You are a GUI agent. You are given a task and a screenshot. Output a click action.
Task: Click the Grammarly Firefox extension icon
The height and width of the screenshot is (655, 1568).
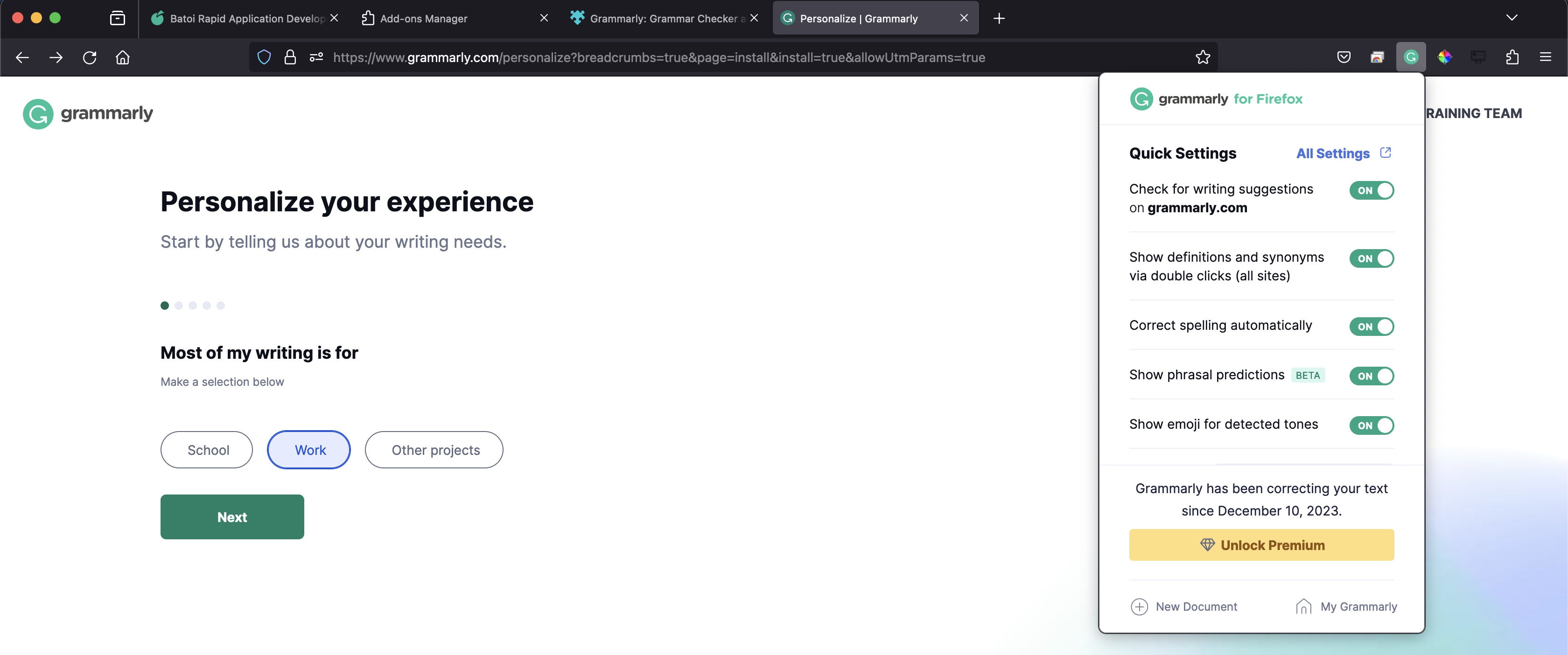[x=1411, y=57]
